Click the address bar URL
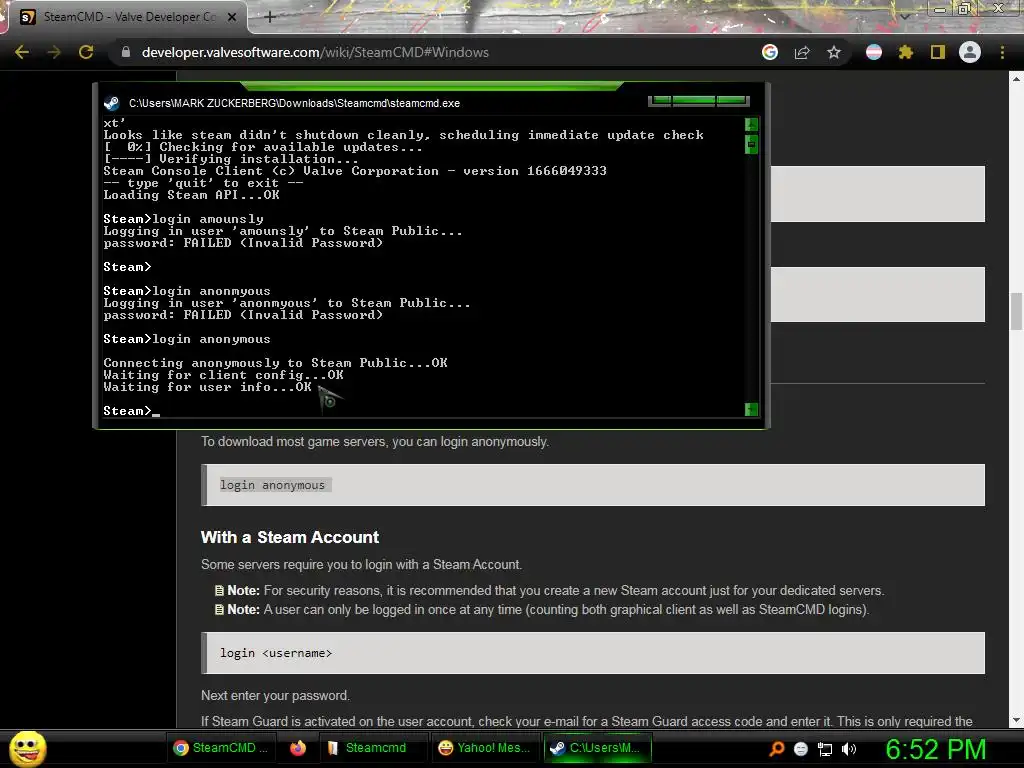 (315, 52)
